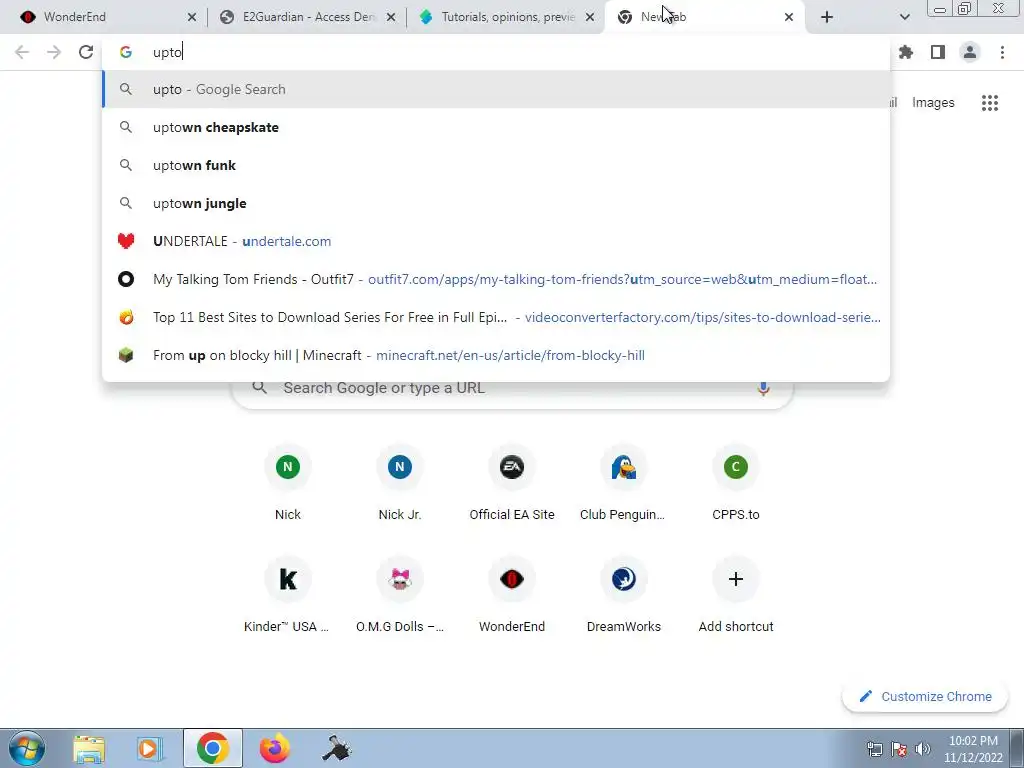Click the red heart Undertale favicon
This screenshot has width=1024, height=768.
[126, 241]
